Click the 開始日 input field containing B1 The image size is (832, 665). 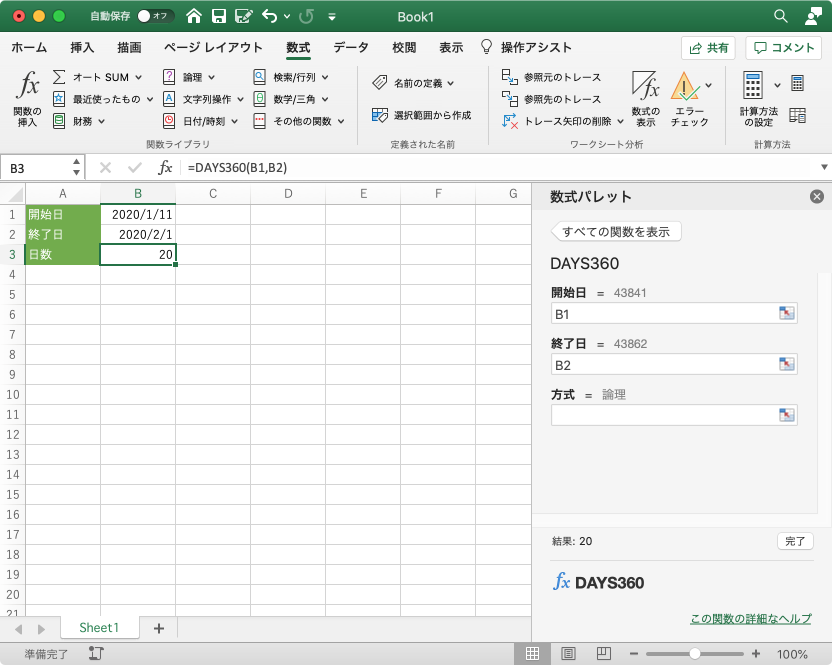(x=674, y=314)
